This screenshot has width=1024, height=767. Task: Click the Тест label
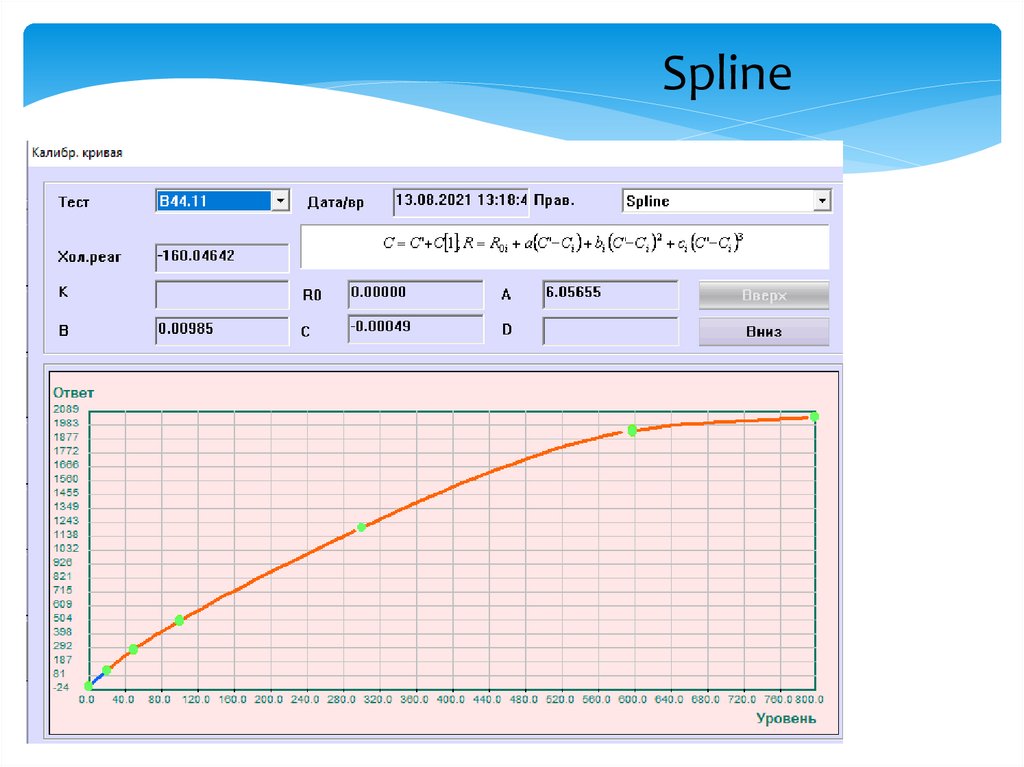(x=74, y=202)
